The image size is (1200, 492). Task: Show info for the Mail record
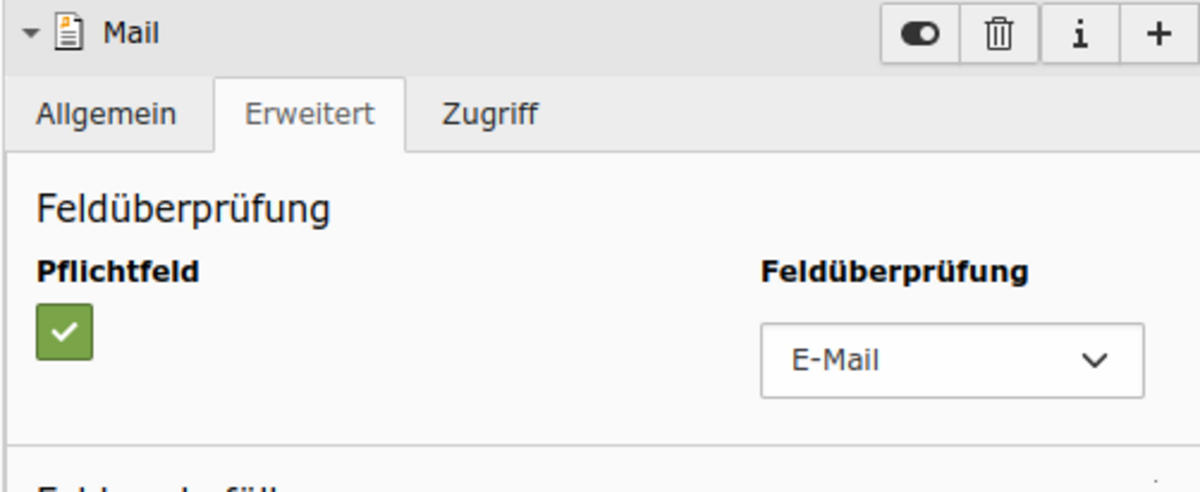(1080, 34)
